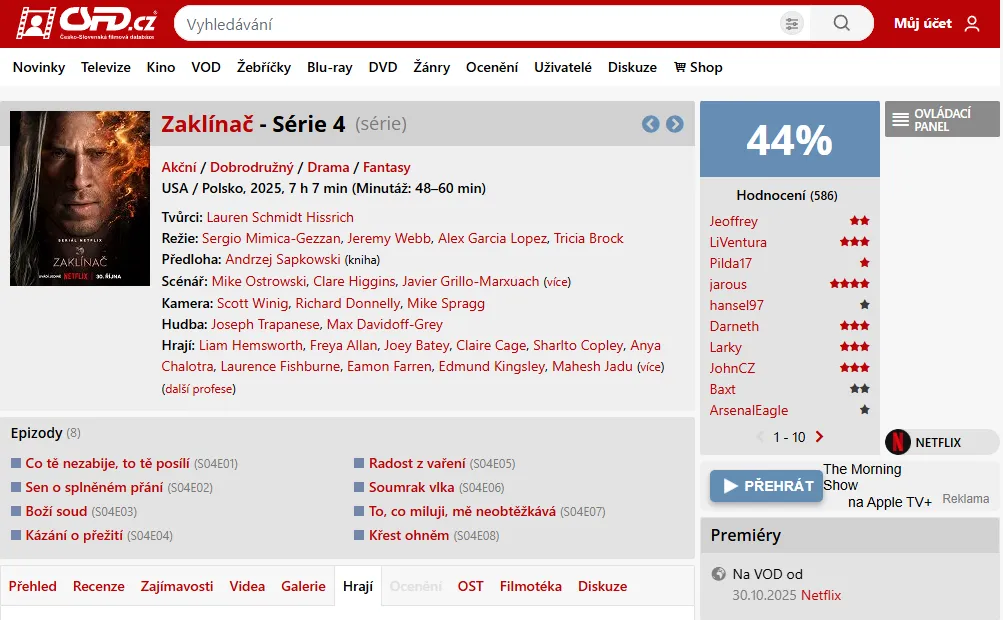Expand více link after Scénář writers
Viewport: 1003px width, 620px height.
(x=557, y=282)
